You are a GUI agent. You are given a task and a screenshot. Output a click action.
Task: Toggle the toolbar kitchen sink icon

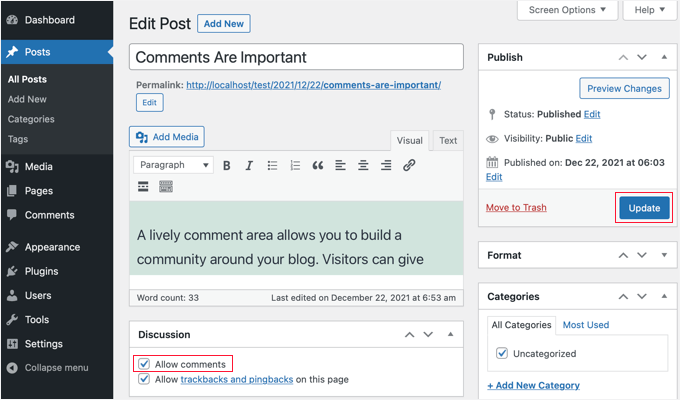[x=166, y=187]
